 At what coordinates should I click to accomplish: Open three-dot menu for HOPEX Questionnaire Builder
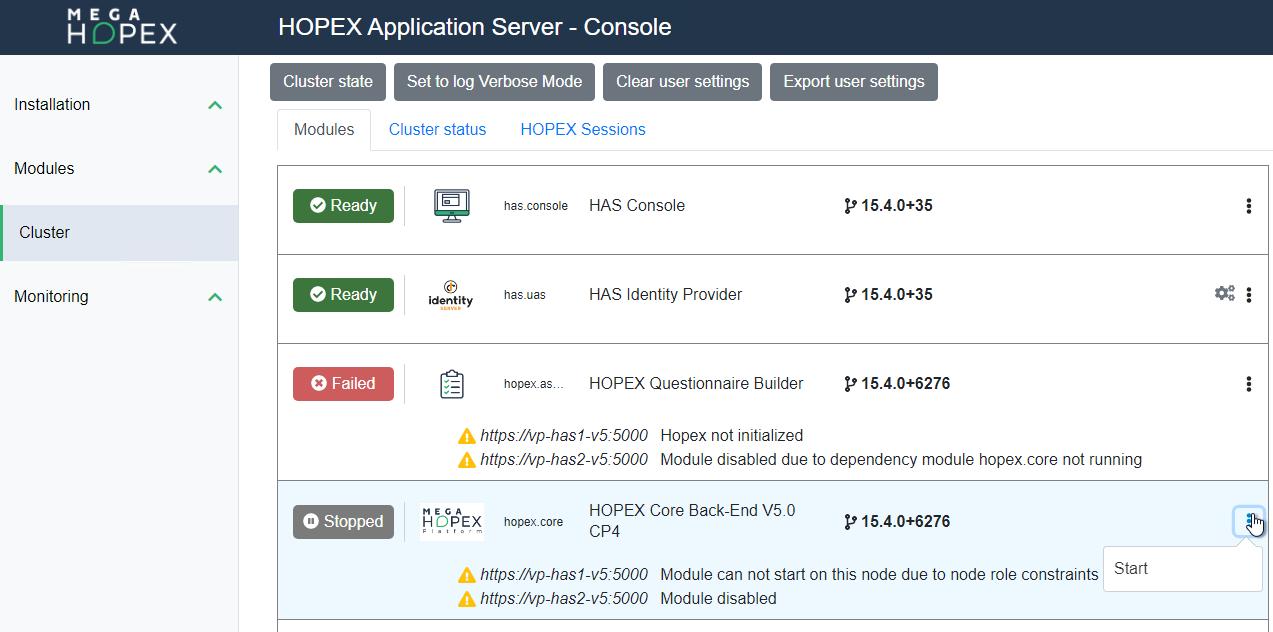[x=1249, y=384]
